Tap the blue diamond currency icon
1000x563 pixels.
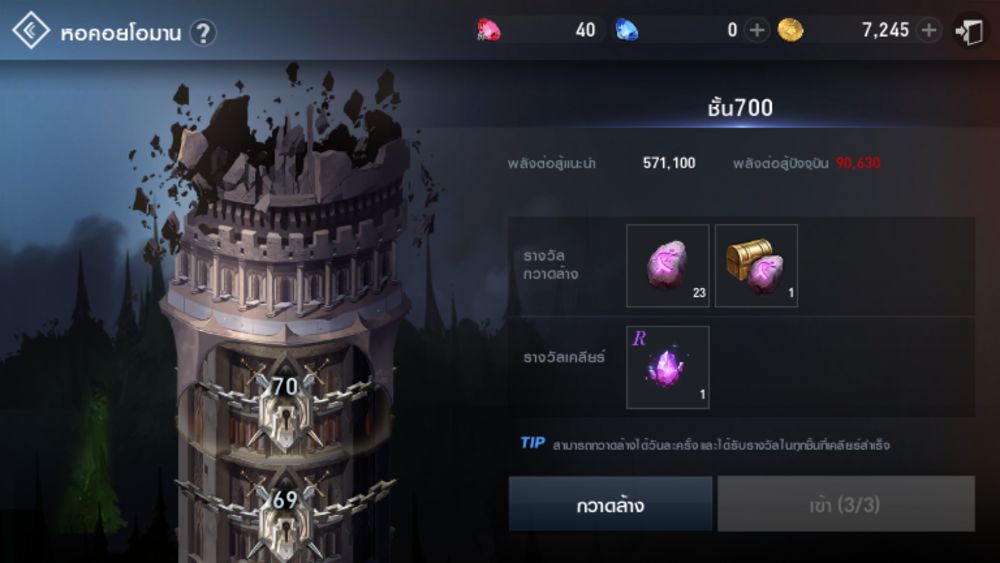click(x=626, y=30)
